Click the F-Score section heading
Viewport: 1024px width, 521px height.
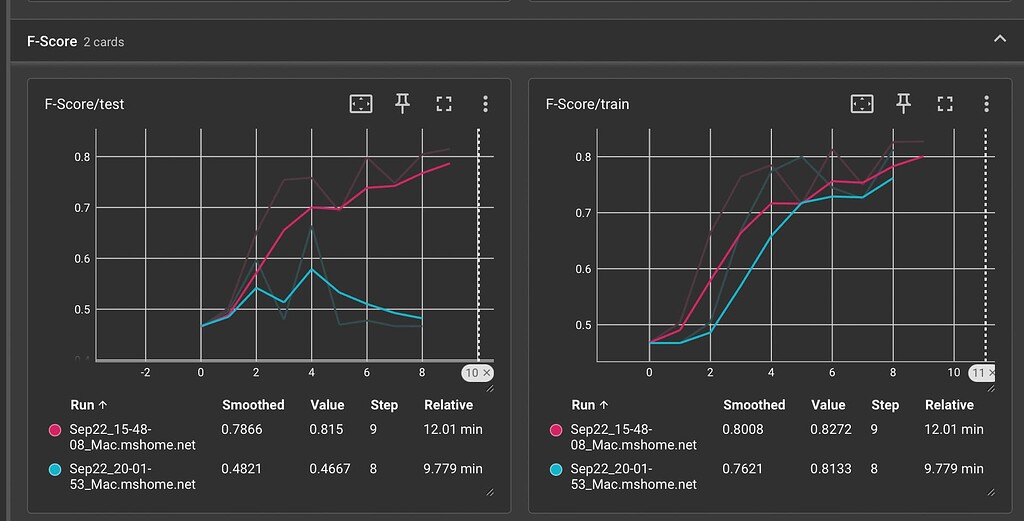coord(52,41)
